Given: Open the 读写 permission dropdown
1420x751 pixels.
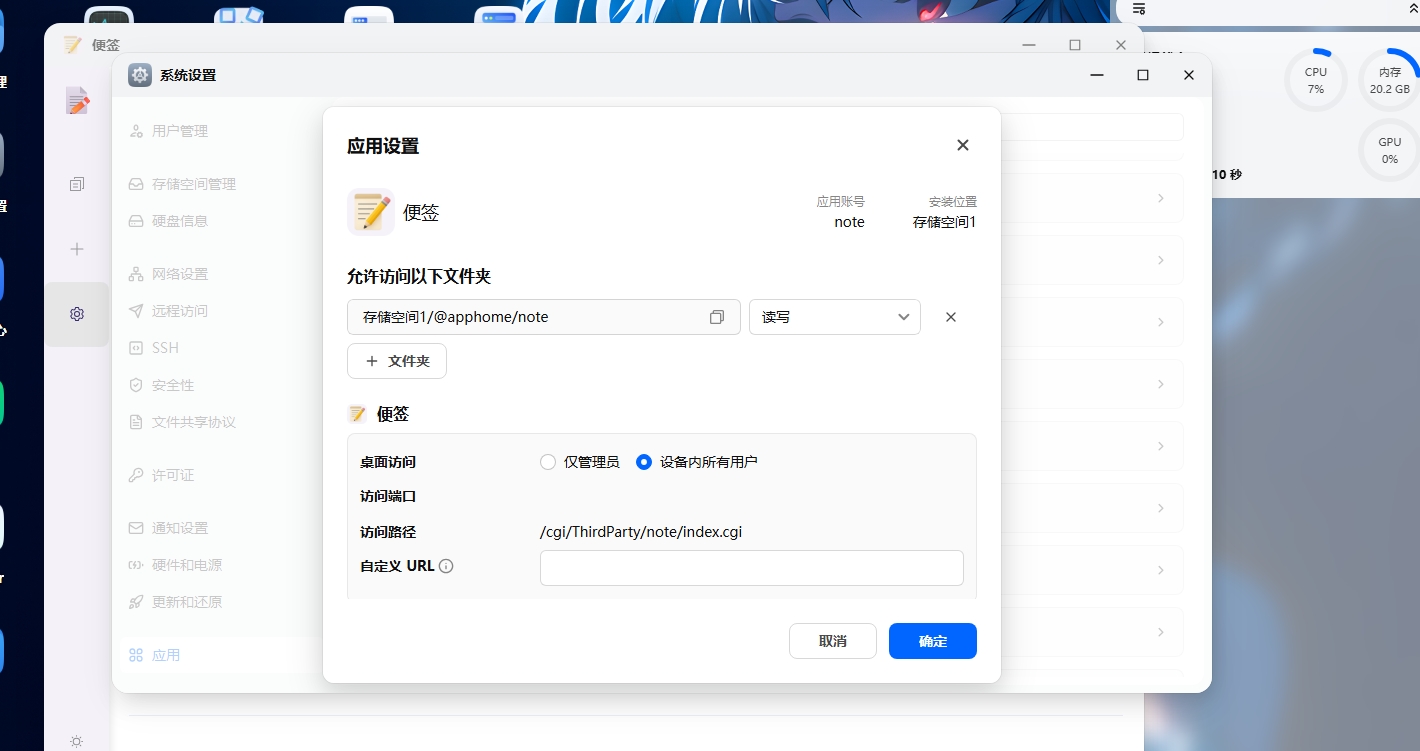Looking at the screenshot, I should pyautogui.click(x=835, y=316).
